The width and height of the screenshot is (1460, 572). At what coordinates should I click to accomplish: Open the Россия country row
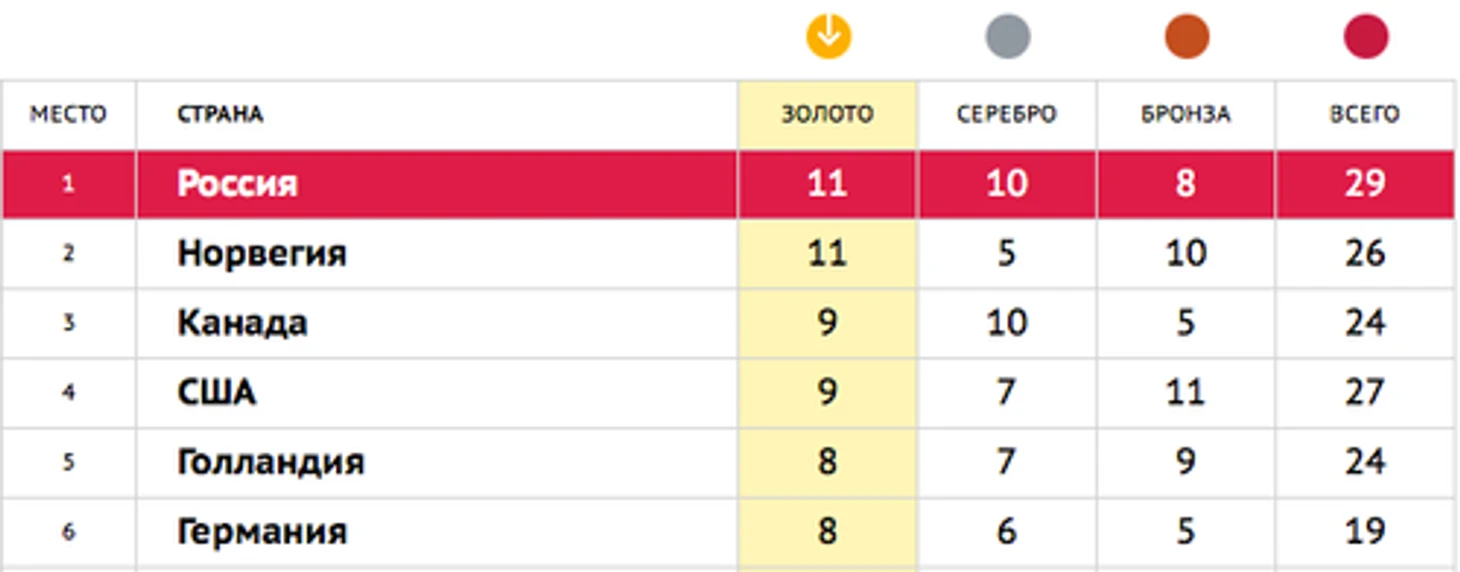click(x=728, y=184)
